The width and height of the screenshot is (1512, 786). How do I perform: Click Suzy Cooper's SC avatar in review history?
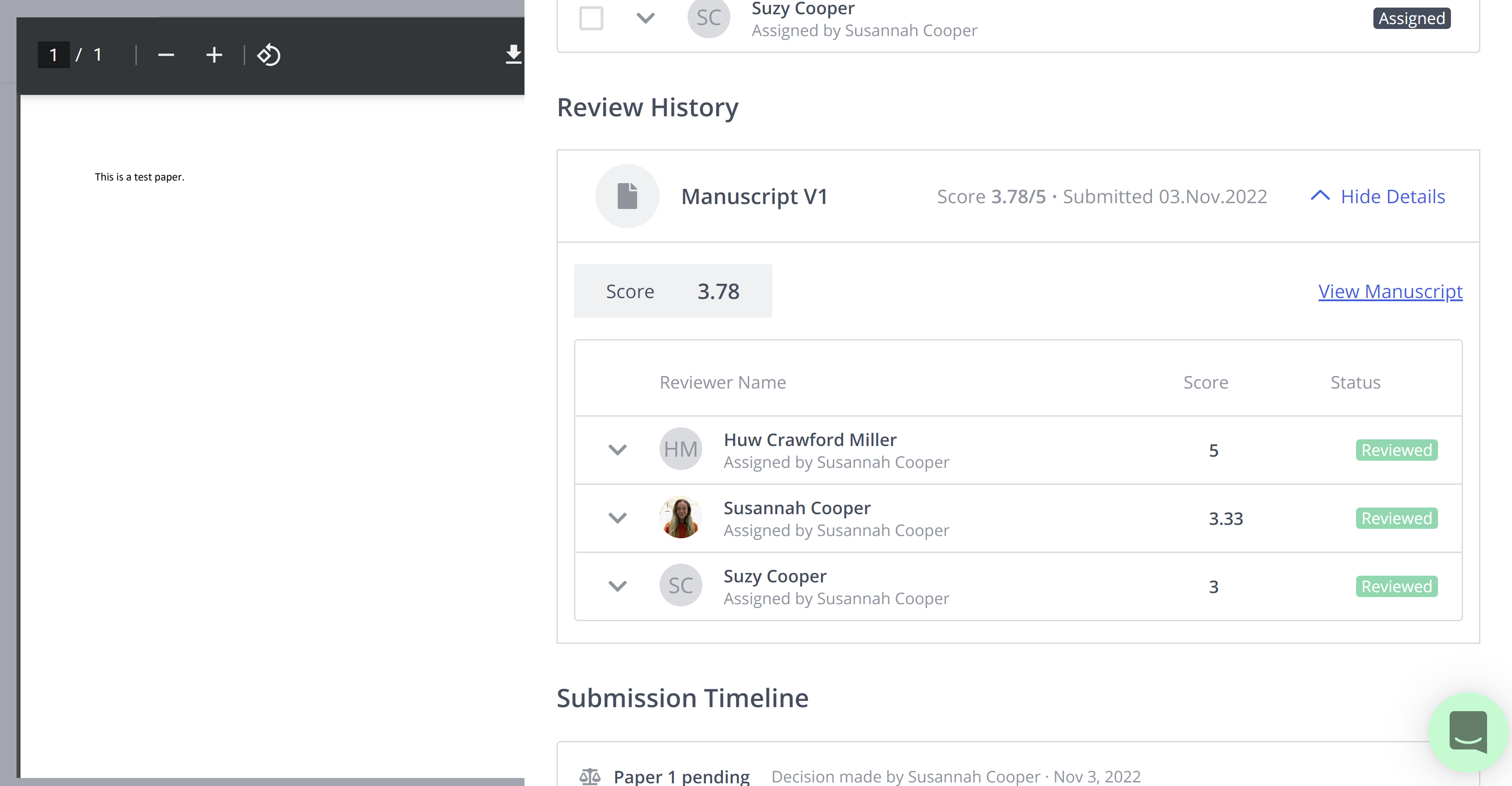point(681,585)
